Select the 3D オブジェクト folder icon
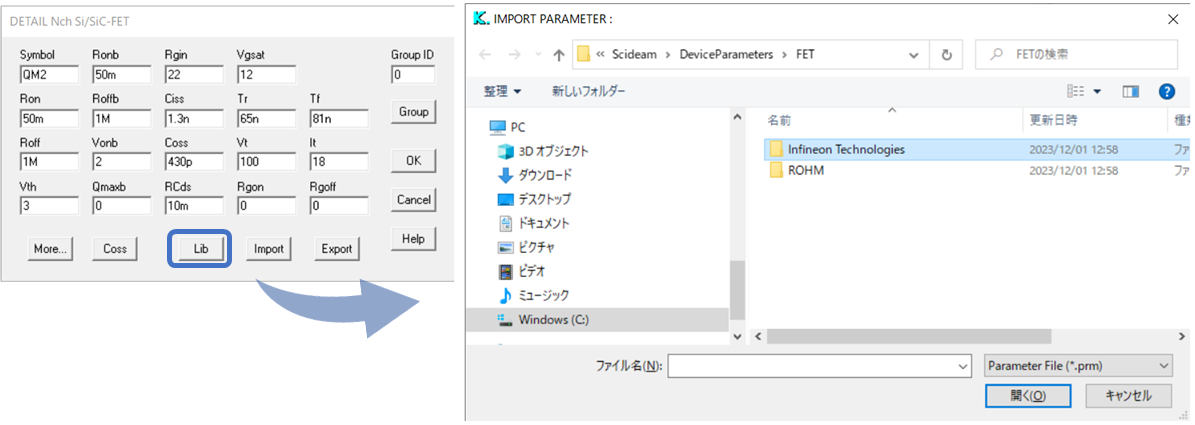The width and height of the screenshot is (1195, 425). point(506,151)
